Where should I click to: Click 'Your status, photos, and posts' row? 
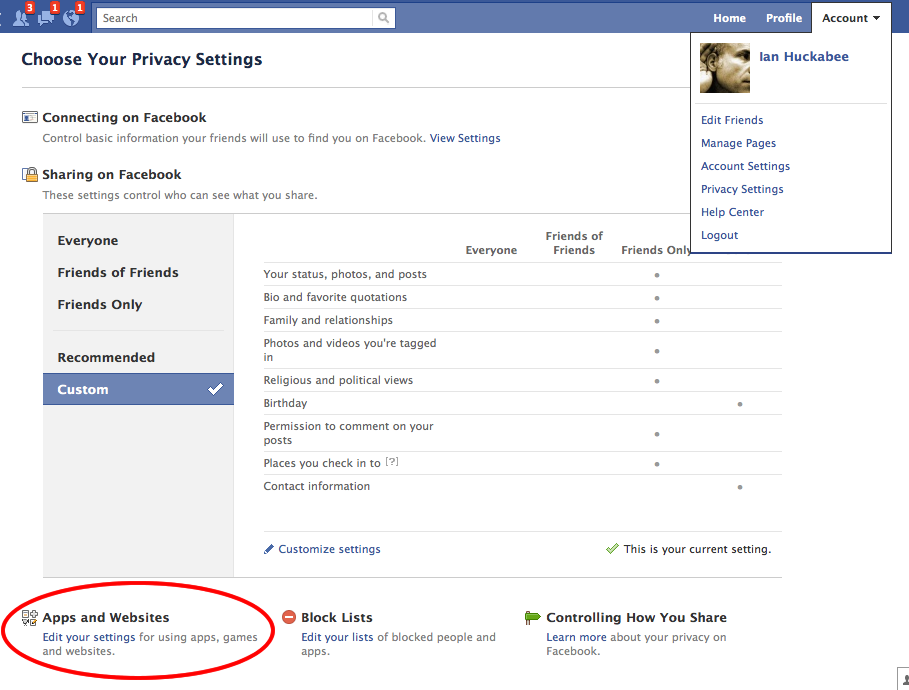pyautogui.click(x=522, y=274)
